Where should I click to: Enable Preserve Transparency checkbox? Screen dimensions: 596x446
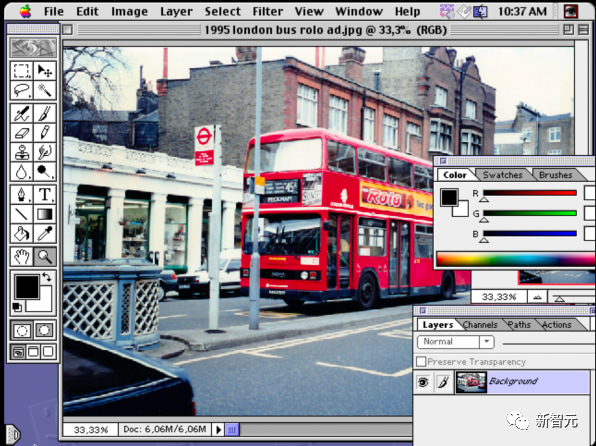(421, 362)
